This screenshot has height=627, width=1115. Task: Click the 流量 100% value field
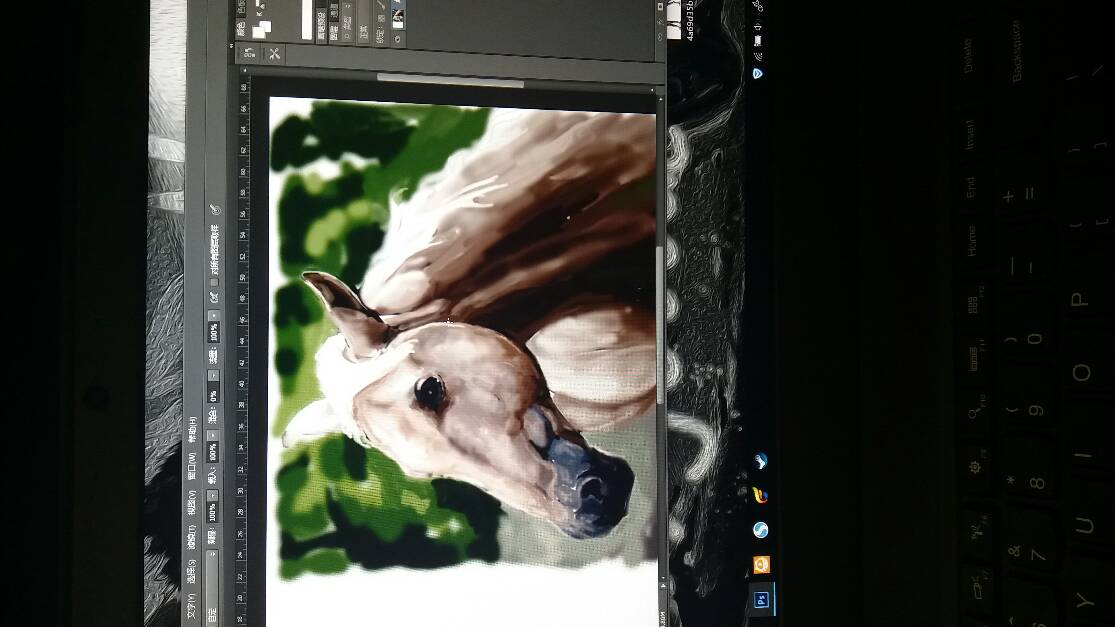coord(213,332)
